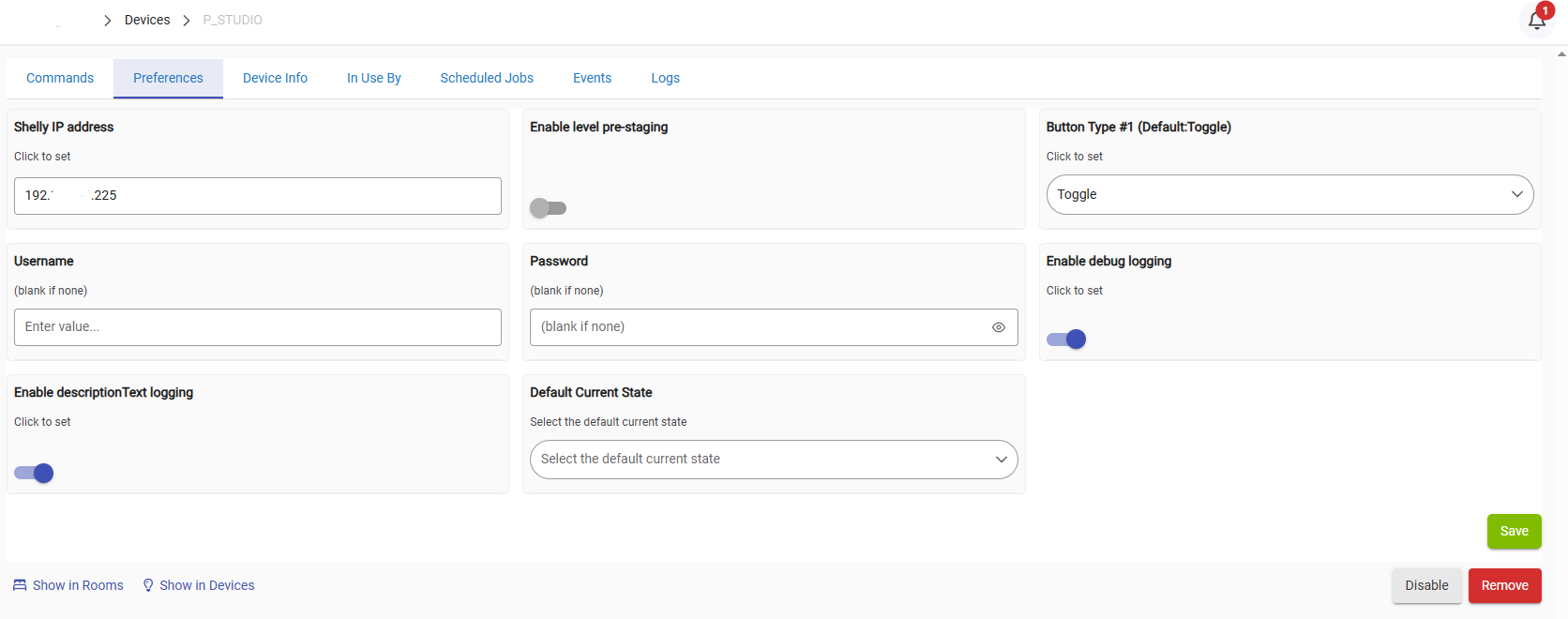Click the breadcrumb chevron before Devices
1568x619 pixels.
pos(108,21)
